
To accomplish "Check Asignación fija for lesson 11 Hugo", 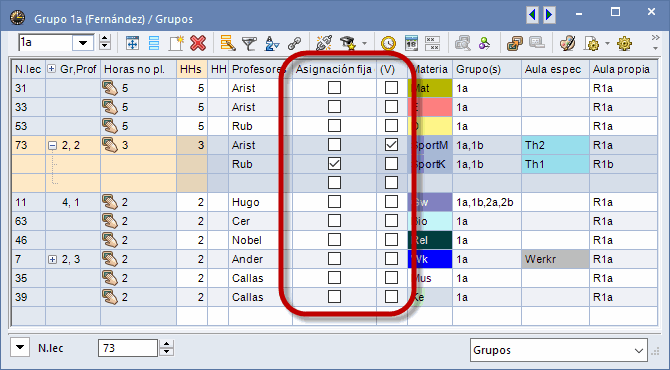I will [x=334, y=202].
